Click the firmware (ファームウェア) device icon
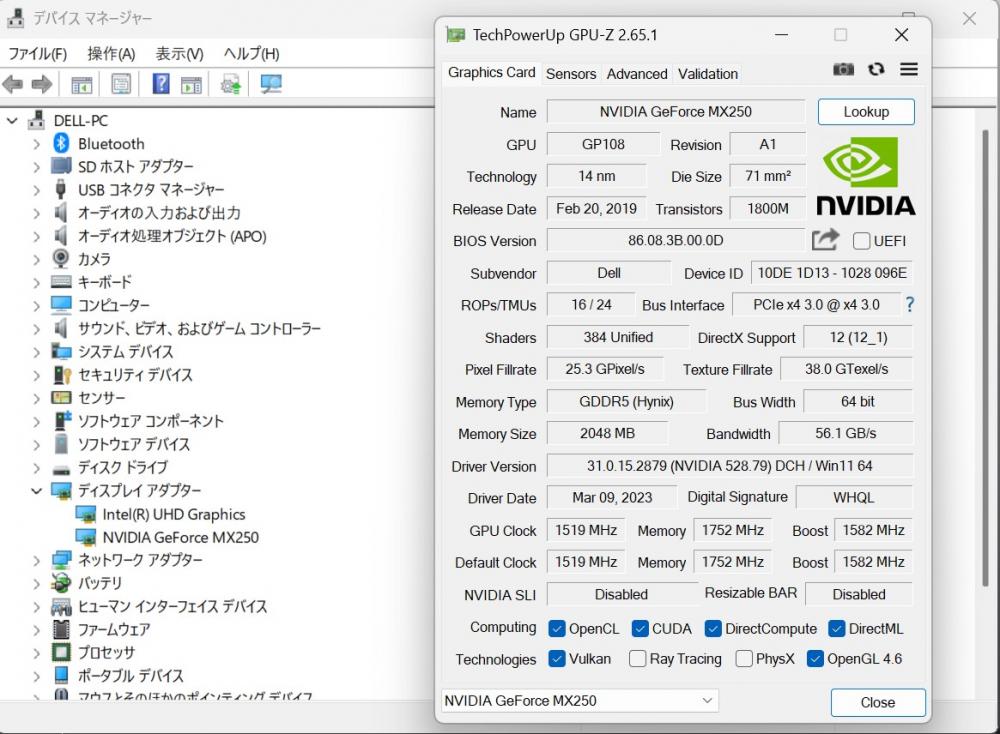Viewport: 1000px width, 734px height. pyautogui.click(x=61, y=629)
